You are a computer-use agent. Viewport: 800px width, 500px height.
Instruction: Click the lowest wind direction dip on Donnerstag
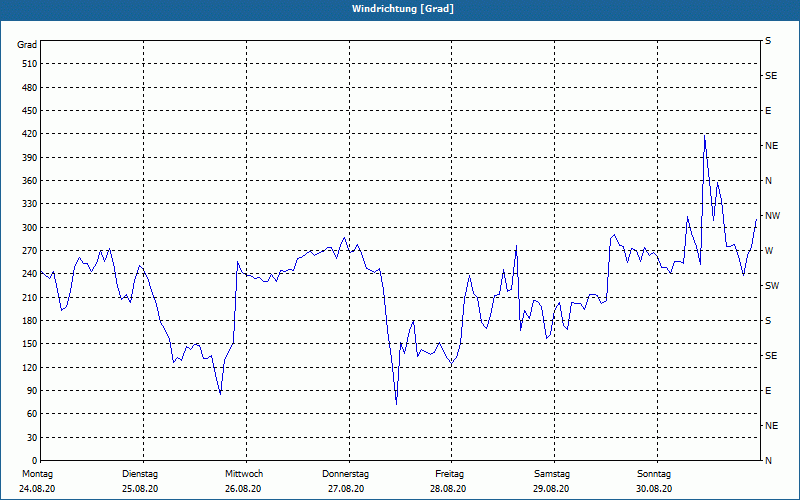(x=396, y=404)
